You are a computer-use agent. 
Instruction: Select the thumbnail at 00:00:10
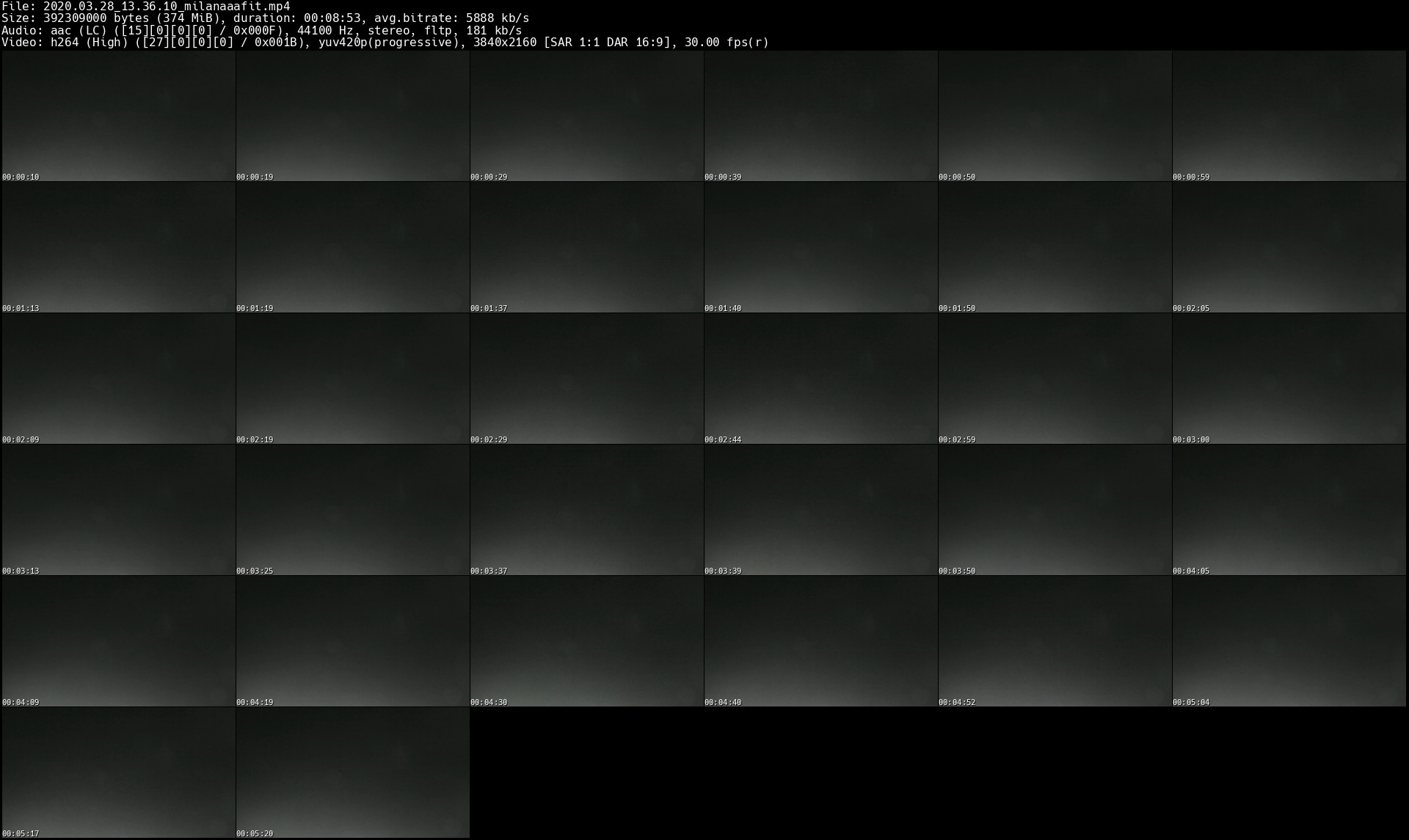point(118,116)
